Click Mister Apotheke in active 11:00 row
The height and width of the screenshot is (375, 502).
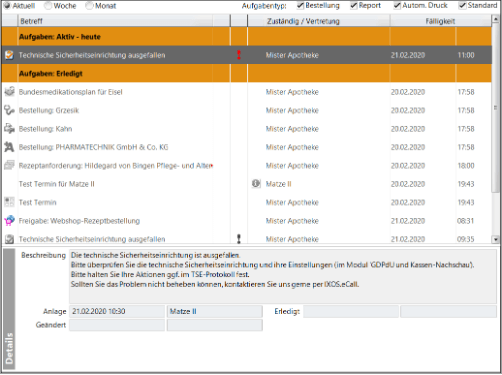click(292, 55)
